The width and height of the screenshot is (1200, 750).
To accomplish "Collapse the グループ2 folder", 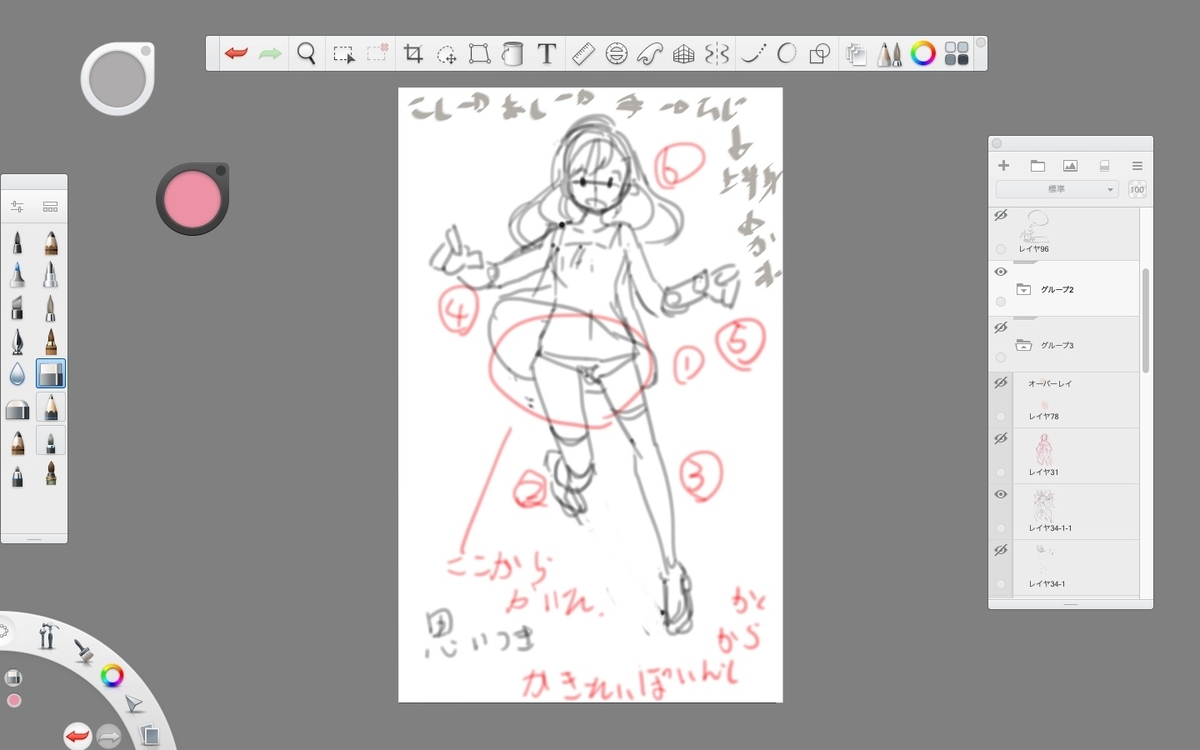I will (x=1023, y=290).
